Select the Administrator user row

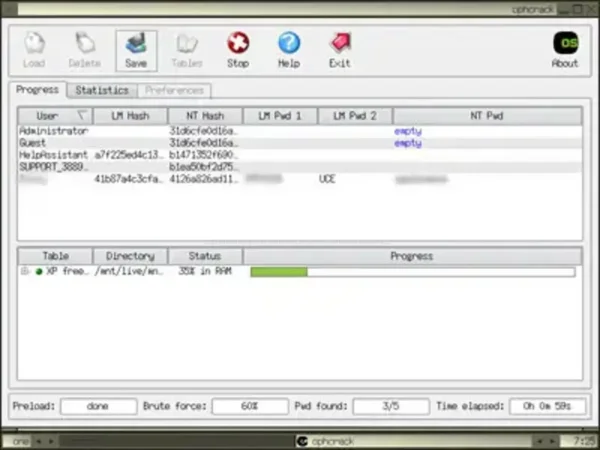(300, 131)
